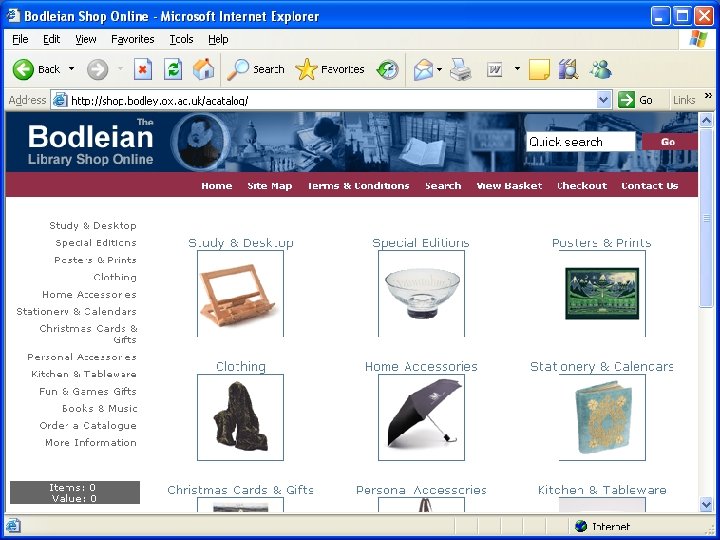Open the Site Map link
Image resolution: width=720 pixels, height=540 pixels.
pos(270,186)
